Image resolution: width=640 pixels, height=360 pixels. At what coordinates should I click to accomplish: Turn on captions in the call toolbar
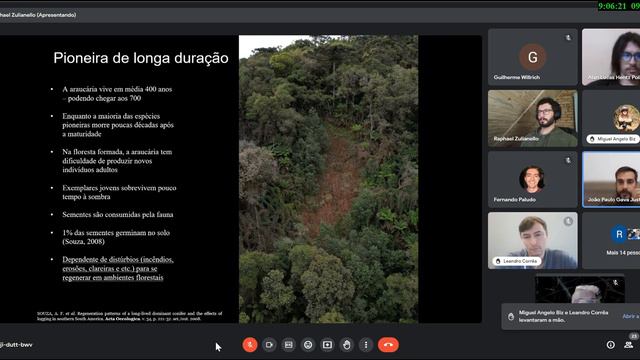(x=289, y=345)
